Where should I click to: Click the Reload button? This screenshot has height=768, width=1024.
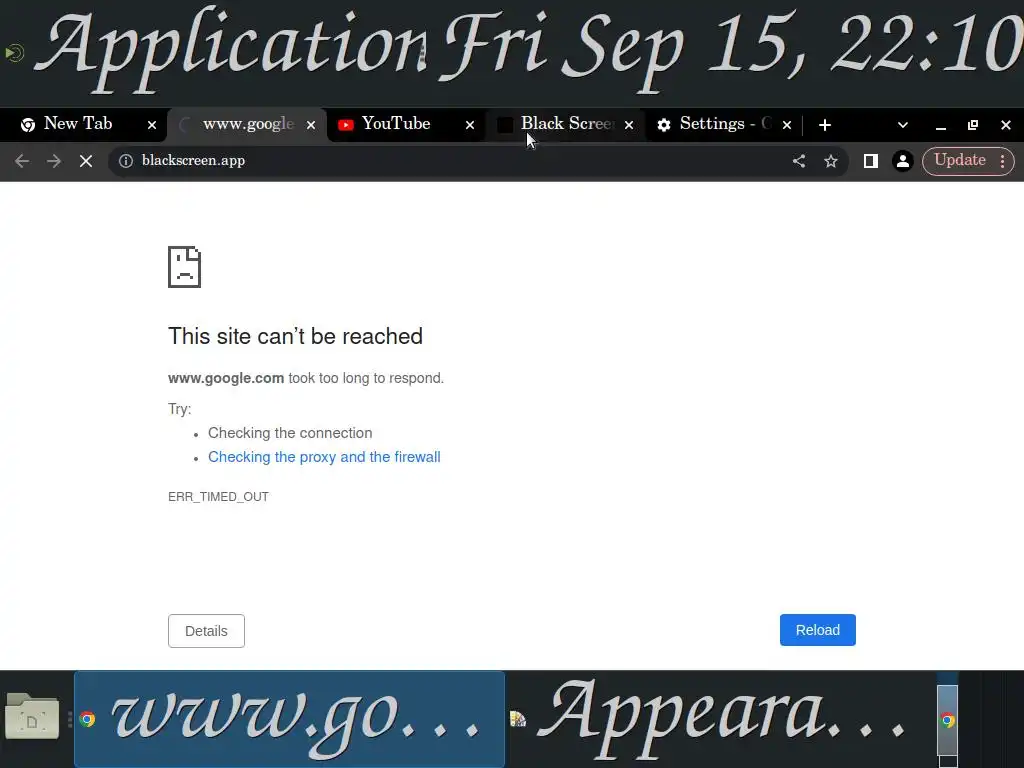(x=818, y=630)
